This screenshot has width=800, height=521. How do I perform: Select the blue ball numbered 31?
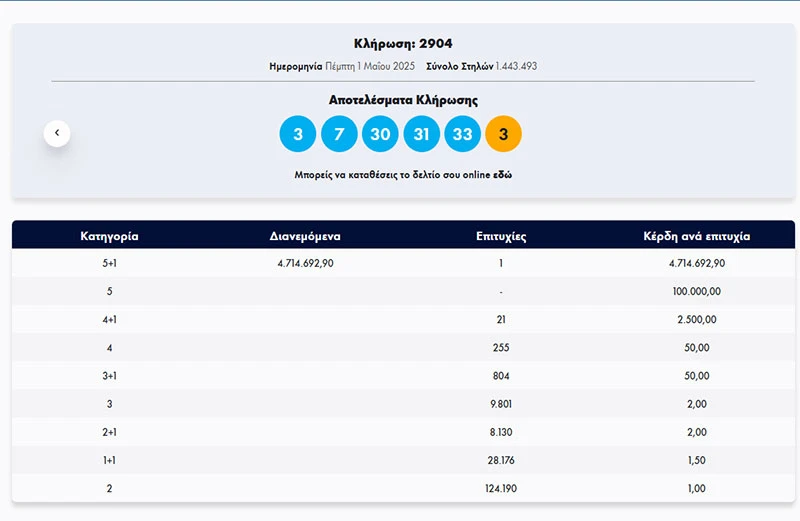pos(421,133)
